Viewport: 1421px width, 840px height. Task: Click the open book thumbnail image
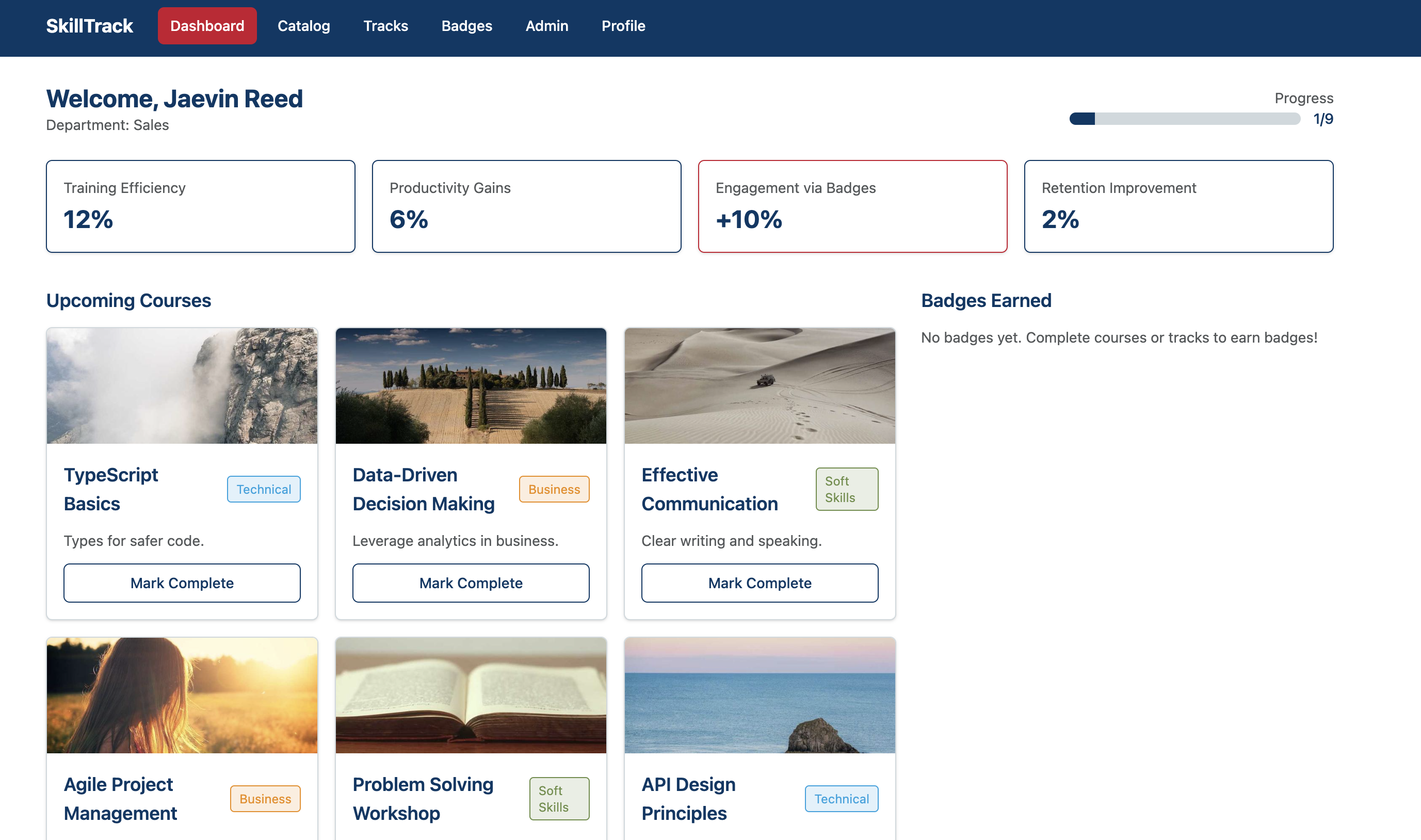[470, 696]
